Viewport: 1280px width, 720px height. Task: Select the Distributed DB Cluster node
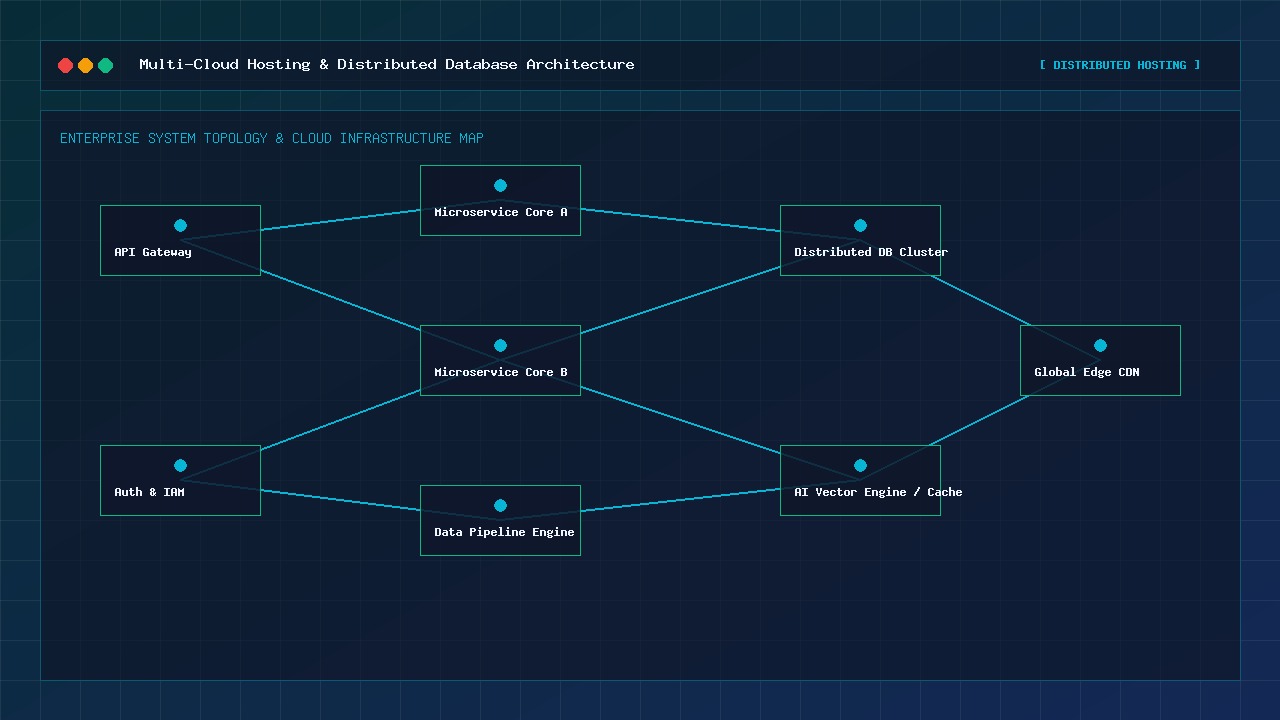860,240
